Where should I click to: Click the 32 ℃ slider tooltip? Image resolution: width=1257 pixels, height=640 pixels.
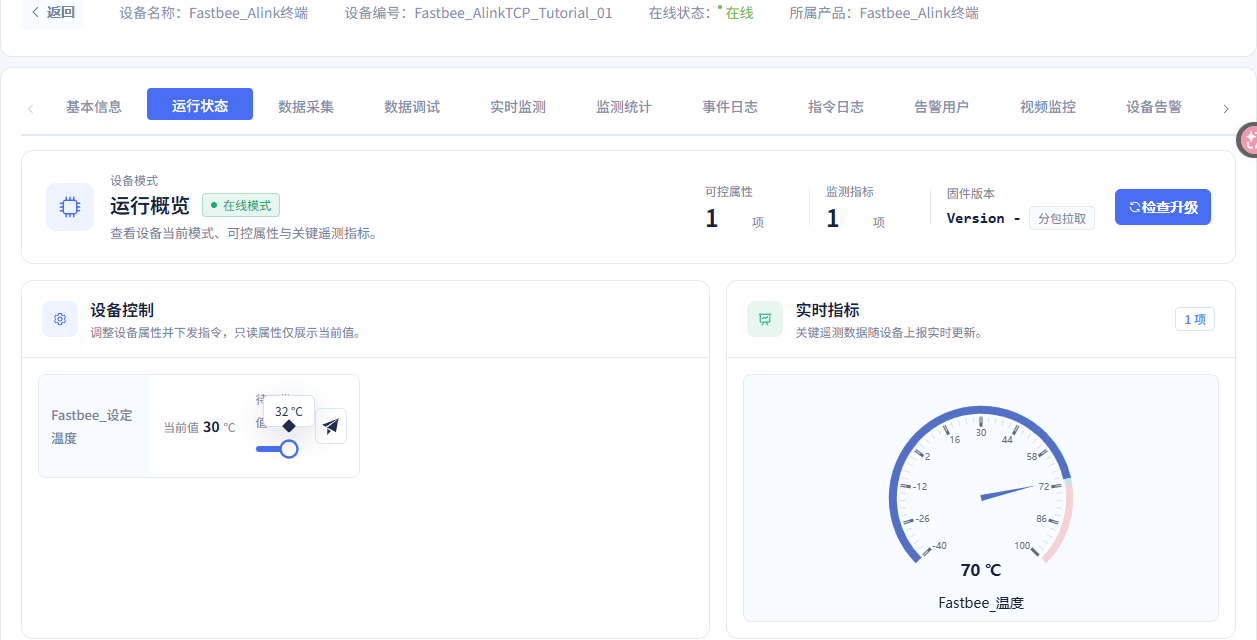tap(289, 411)
